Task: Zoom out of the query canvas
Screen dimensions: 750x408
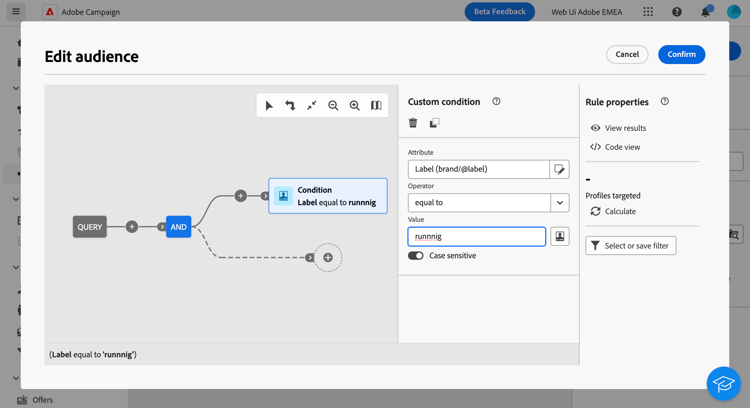Action: (333, 105)
